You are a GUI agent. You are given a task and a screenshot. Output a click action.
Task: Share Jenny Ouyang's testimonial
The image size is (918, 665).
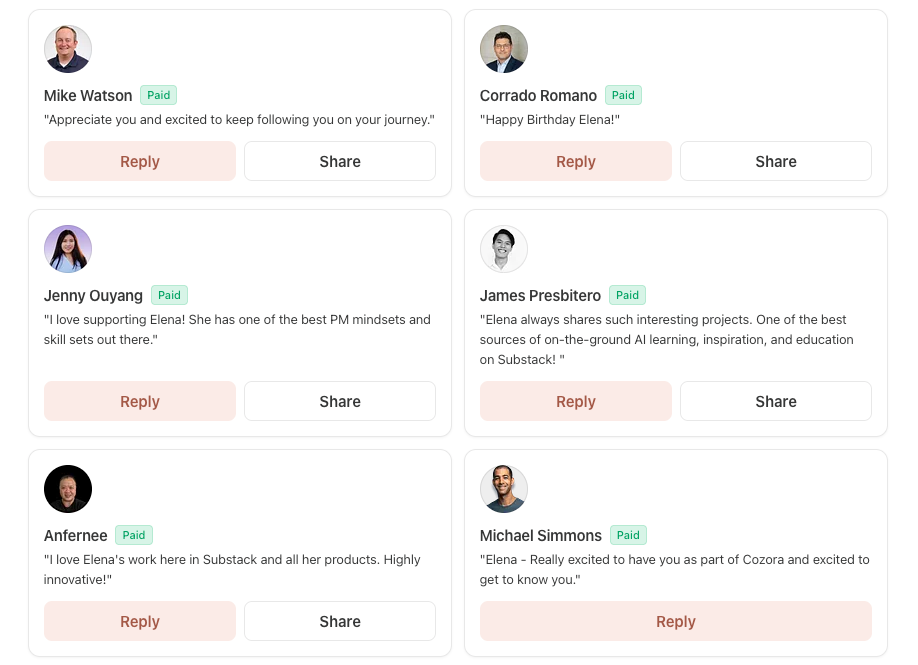[x=340, y=401]
